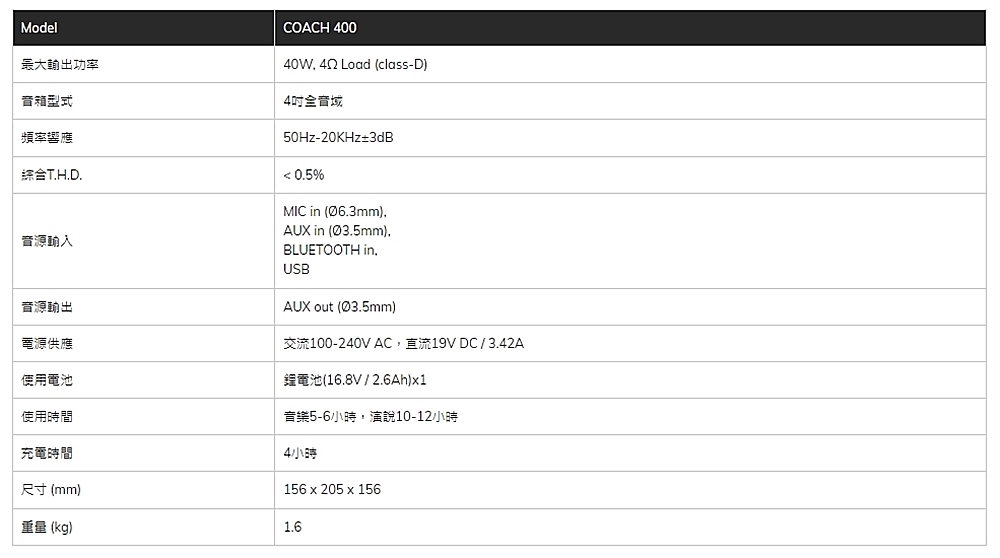1000x558 pixels.
Task: Click the 鋰電池(16.8V / 2.6Ah)x1 value
Action: [x=355, y=381]
